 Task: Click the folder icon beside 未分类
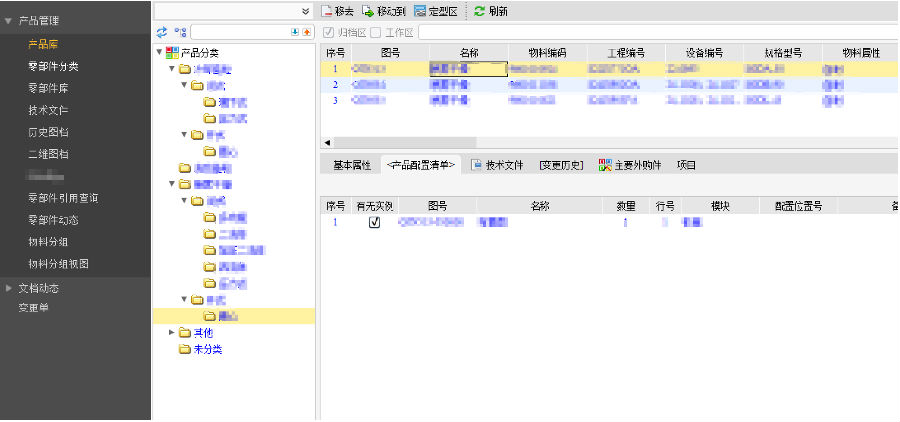pyautogui.click(x=184, y=349)
